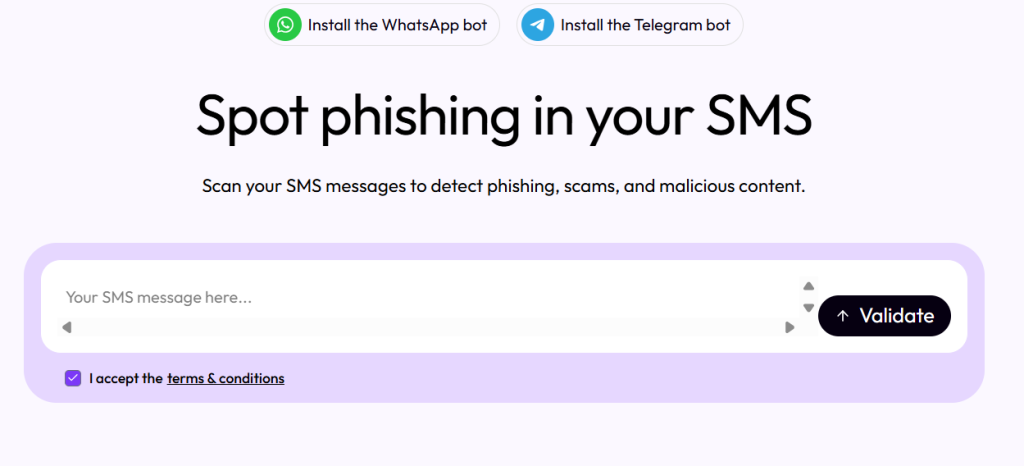
Task: Click the scroll-right arrow under SMS field
Action: click(x=790, y=327)
